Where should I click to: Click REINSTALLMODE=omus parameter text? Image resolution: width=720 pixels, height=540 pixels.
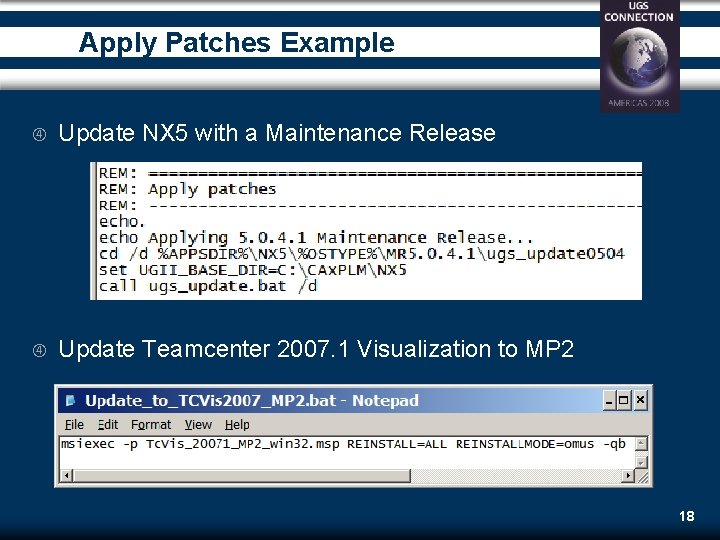coord(525,444)
